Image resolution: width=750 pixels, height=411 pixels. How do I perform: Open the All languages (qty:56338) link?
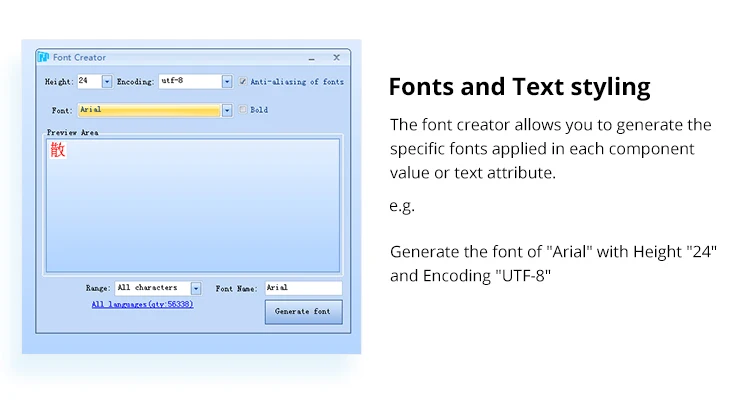(143, 304)
